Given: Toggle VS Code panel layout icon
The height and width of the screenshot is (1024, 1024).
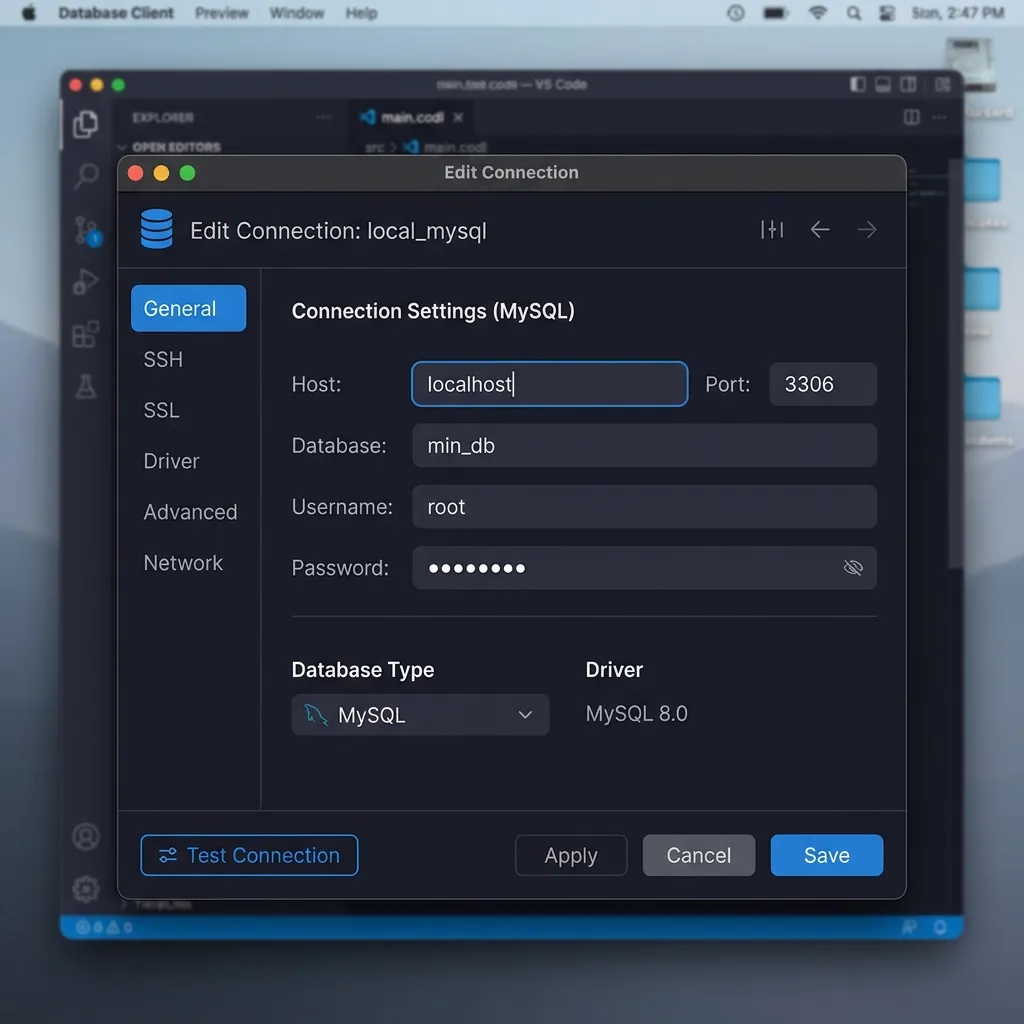Looking at the screenshot, I should 883,84.
